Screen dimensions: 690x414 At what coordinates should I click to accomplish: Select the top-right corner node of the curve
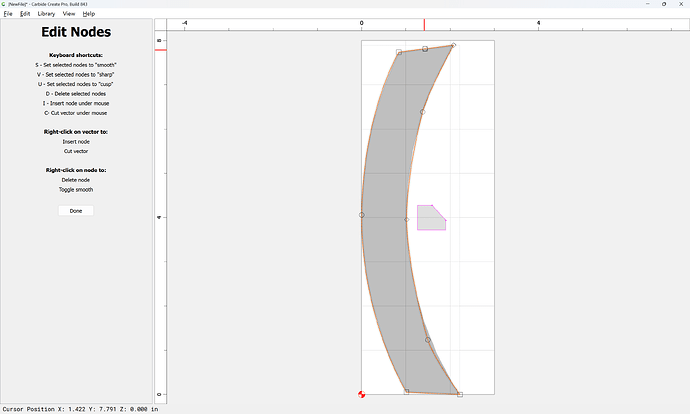coord(453,45)
